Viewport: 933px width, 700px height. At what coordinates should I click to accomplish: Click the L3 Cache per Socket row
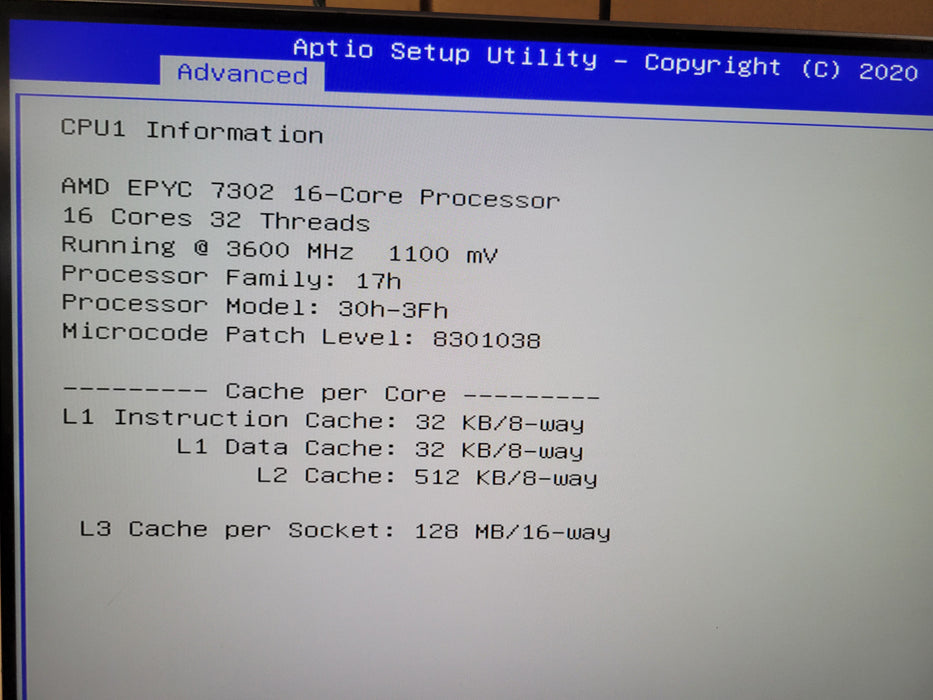345,530
